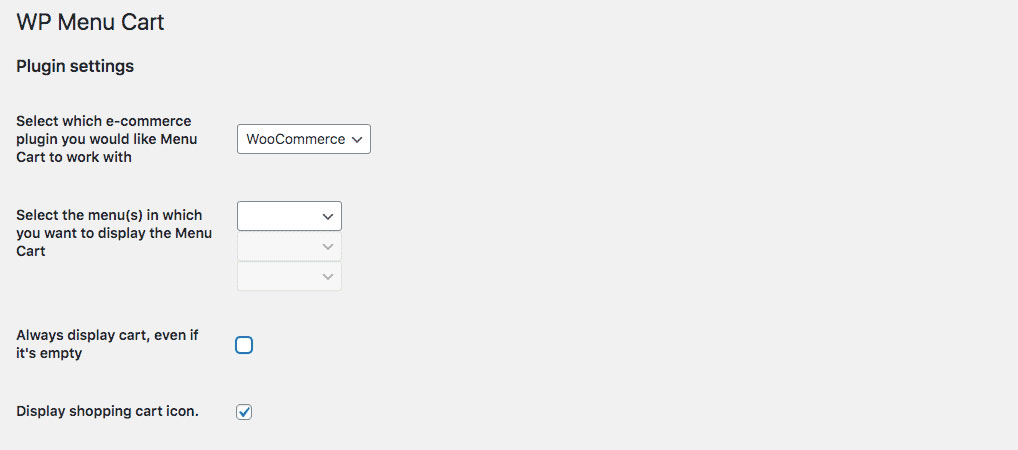Click the chevron of the top menu selector
The width and height of the screenshot is (1018, 450).
327,216
